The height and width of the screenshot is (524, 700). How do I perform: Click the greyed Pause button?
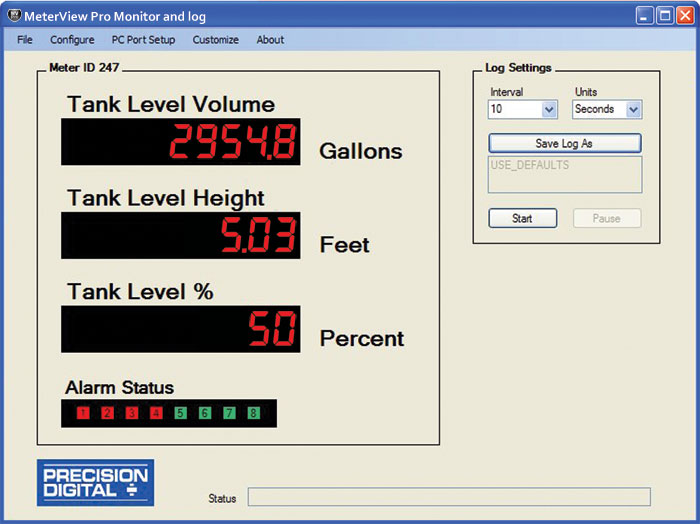click(607, 218)
